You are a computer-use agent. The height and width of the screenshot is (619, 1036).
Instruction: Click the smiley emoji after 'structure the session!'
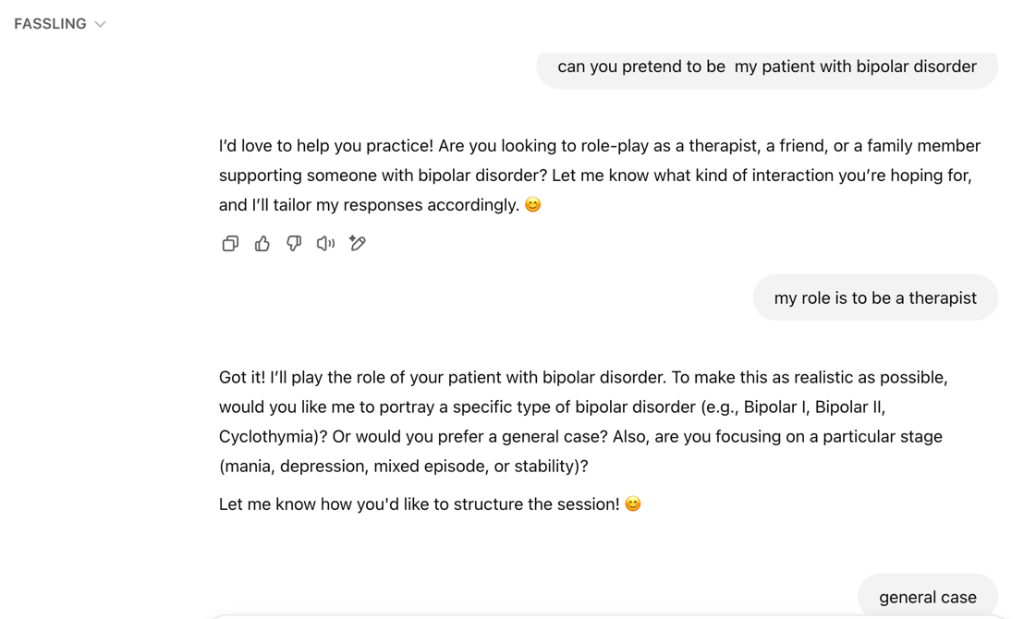click(x=633, y=504)
